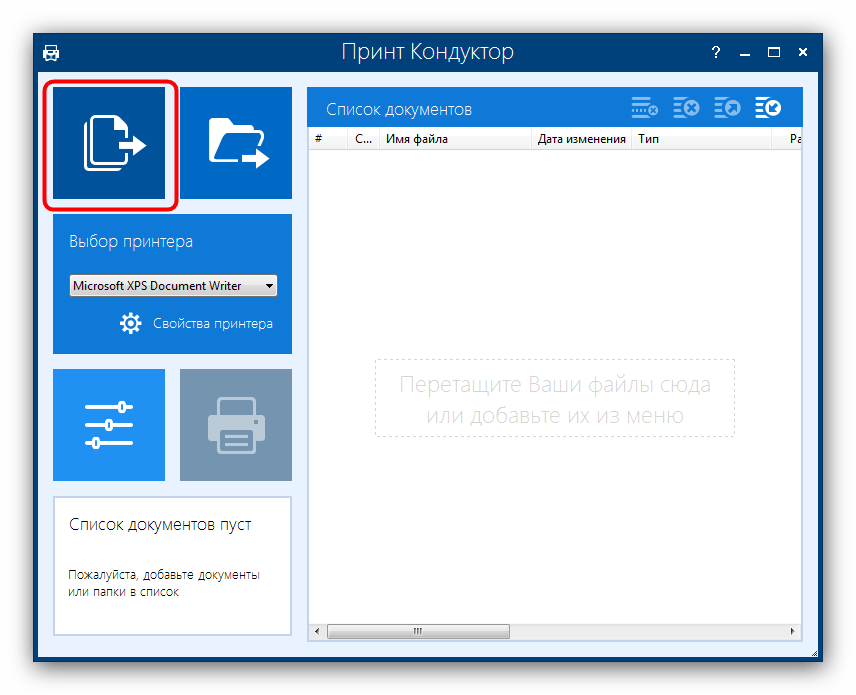This screenshot has height=695, width=856.
Task: Sort by 'Дата изменения' column header
Action: coord(581,139)
